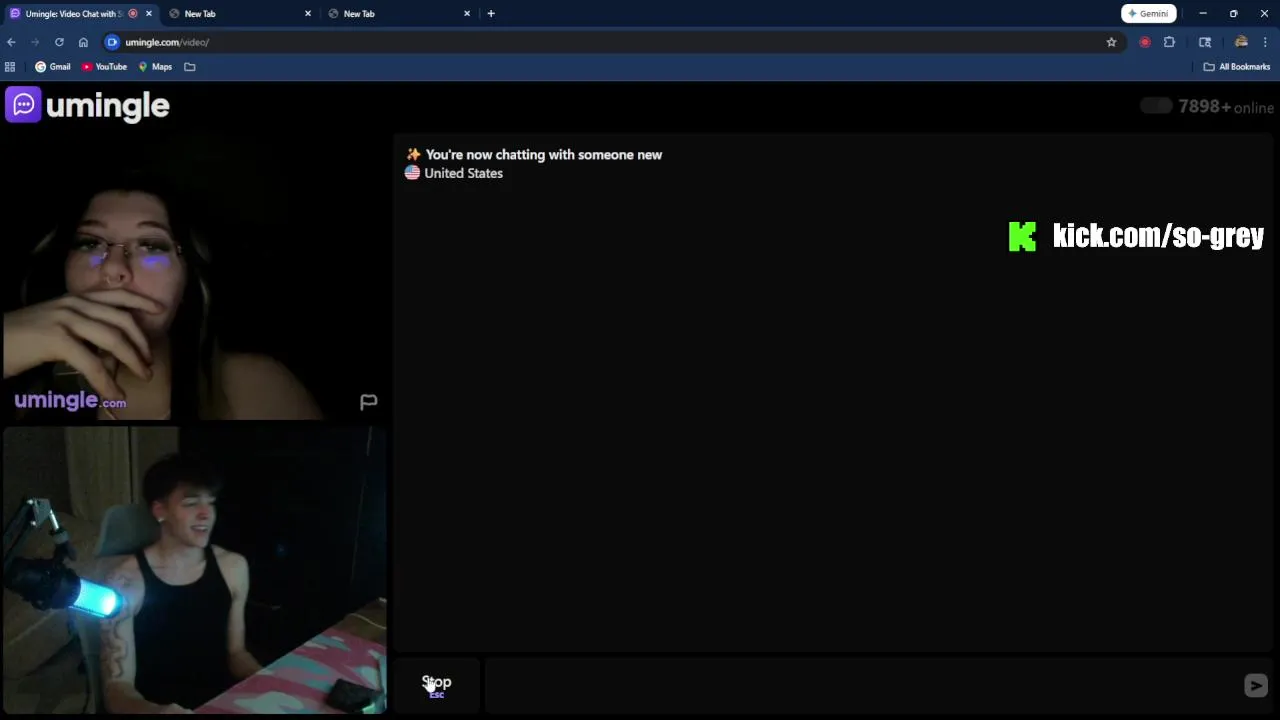Open the Extensions puzzle icon
1280x720 pixels.
[x=1169, y=42]
